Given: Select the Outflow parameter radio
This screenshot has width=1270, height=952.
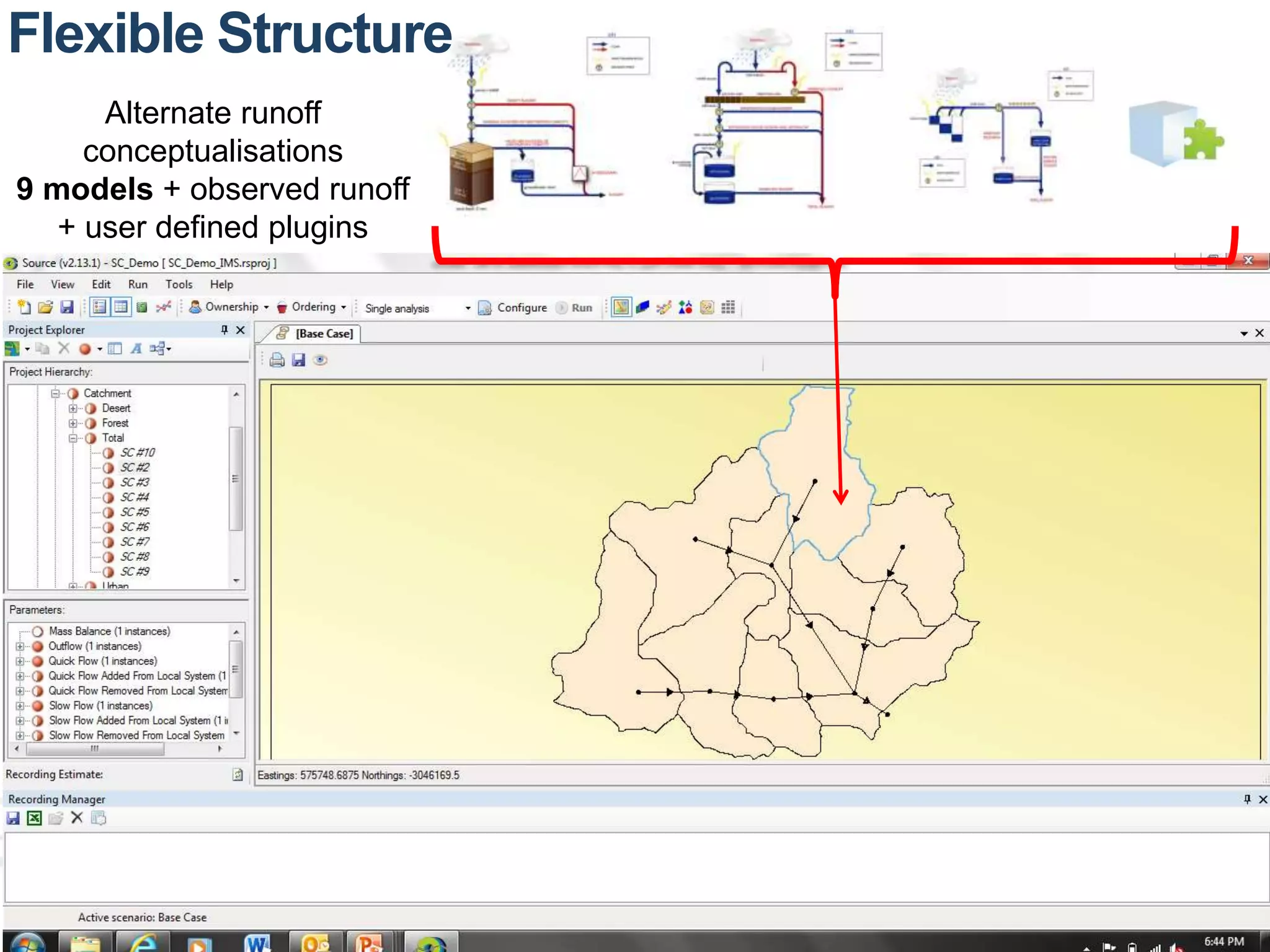Looking at the screenshot, I should pos(37,646).
